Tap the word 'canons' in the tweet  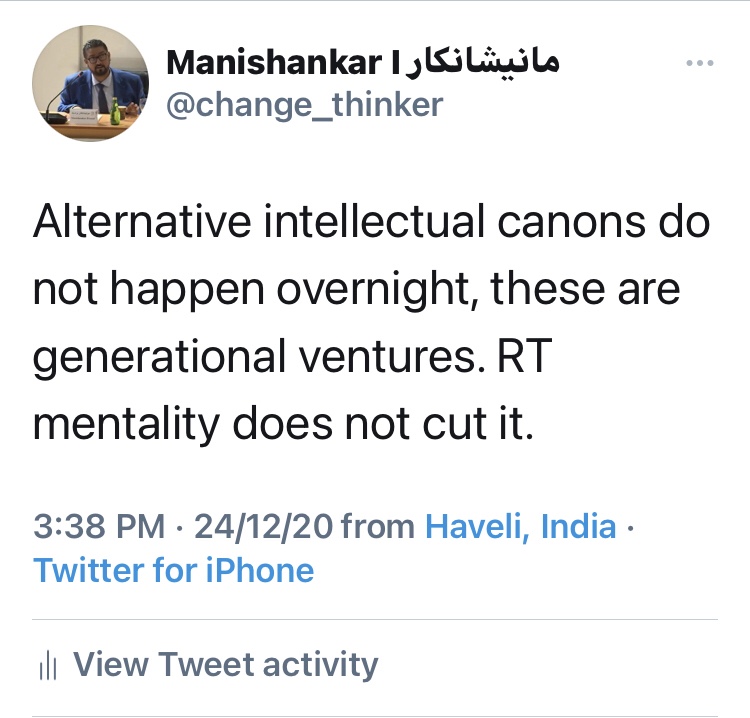pos(556,221)
